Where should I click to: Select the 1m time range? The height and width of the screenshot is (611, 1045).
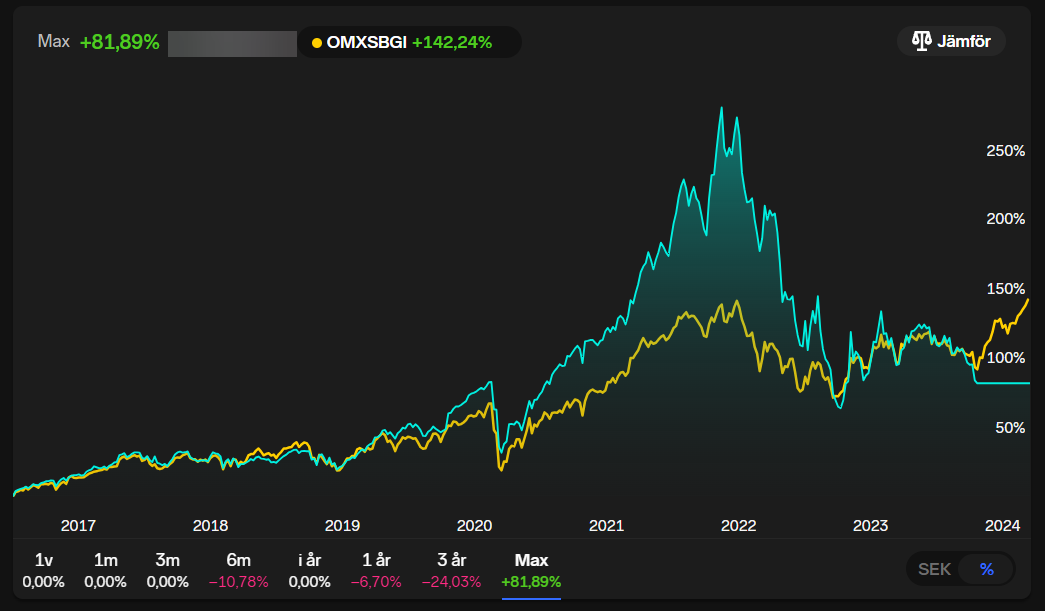[x=105, y=571]
